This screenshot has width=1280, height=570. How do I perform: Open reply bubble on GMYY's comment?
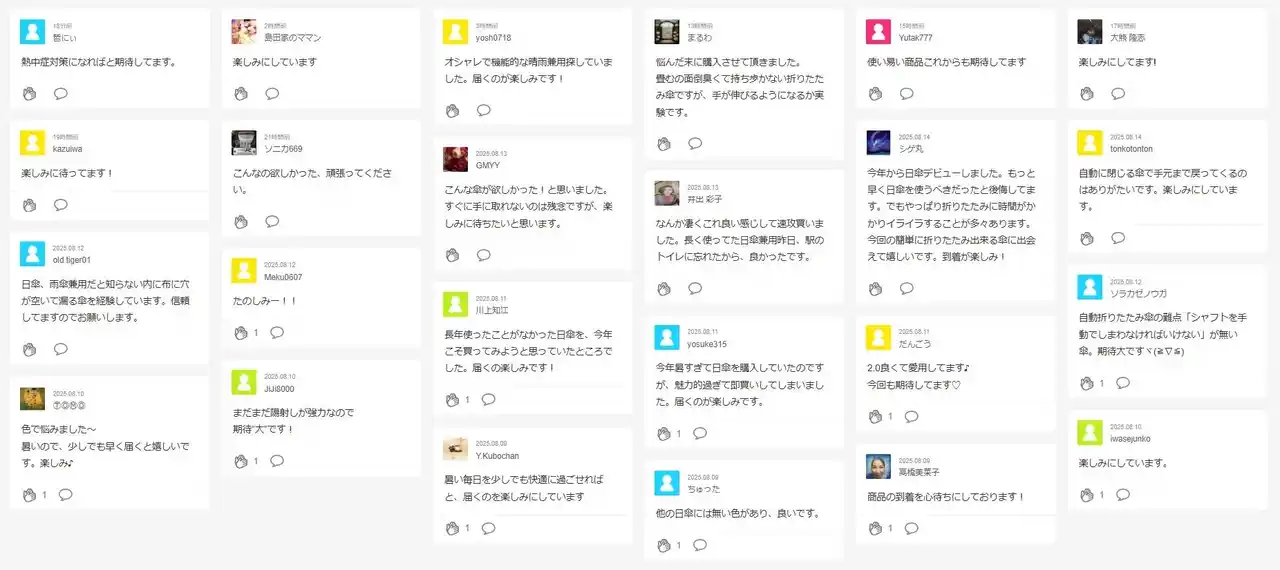(x=483, y=255)
